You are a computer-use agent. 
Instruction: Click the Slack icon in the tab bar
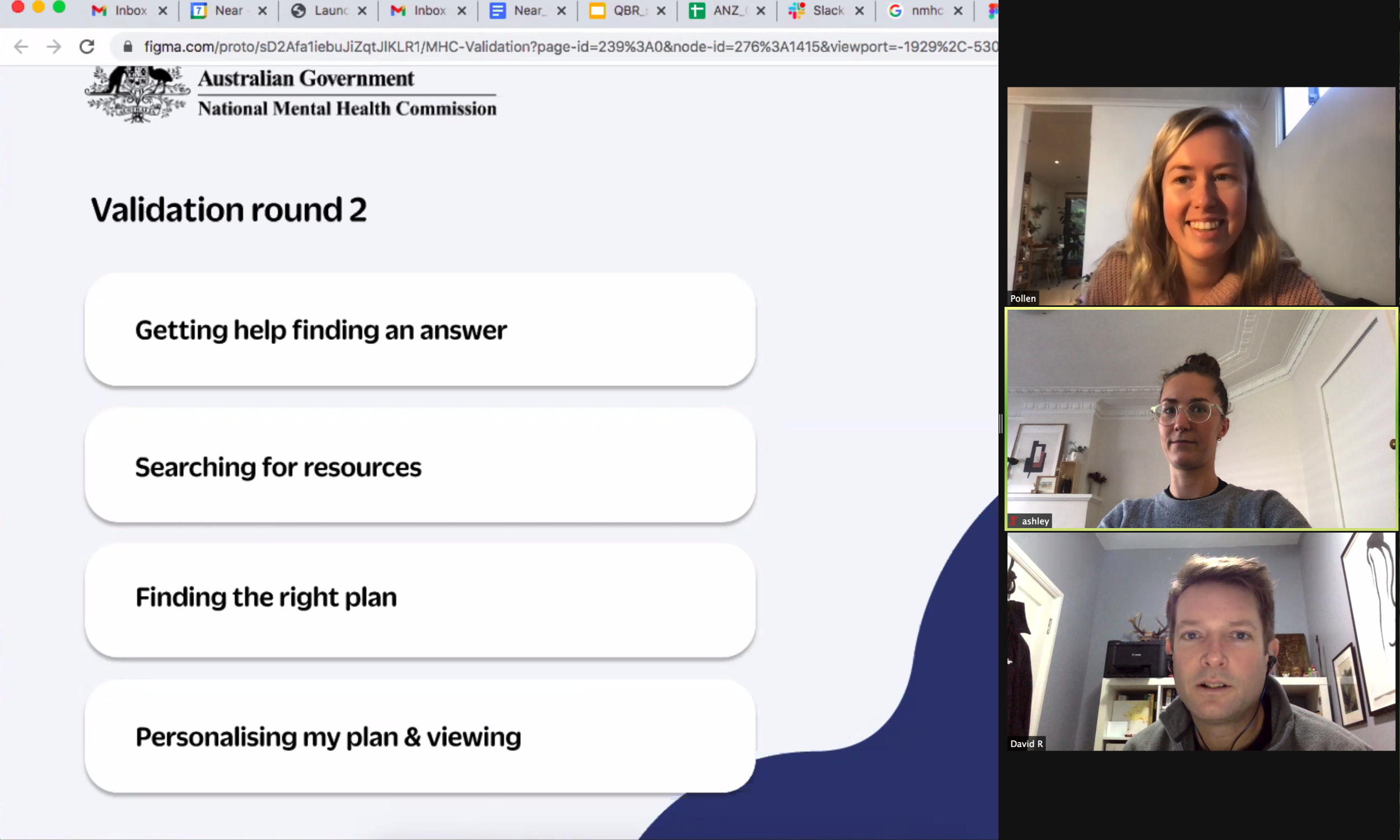pos(797,11)
